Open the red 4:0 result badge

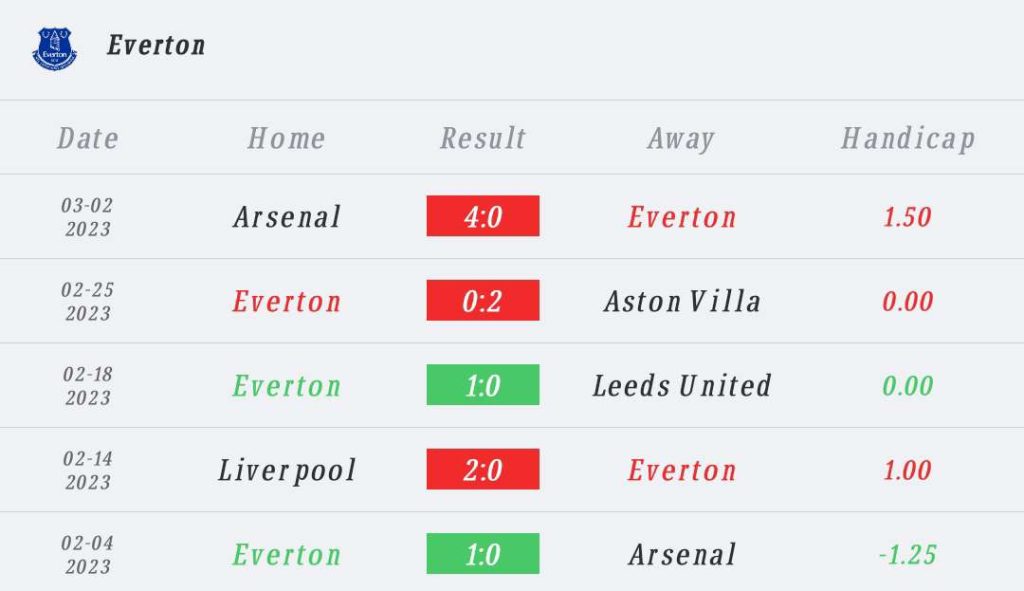pyautogui.click(x=483, y=216)
